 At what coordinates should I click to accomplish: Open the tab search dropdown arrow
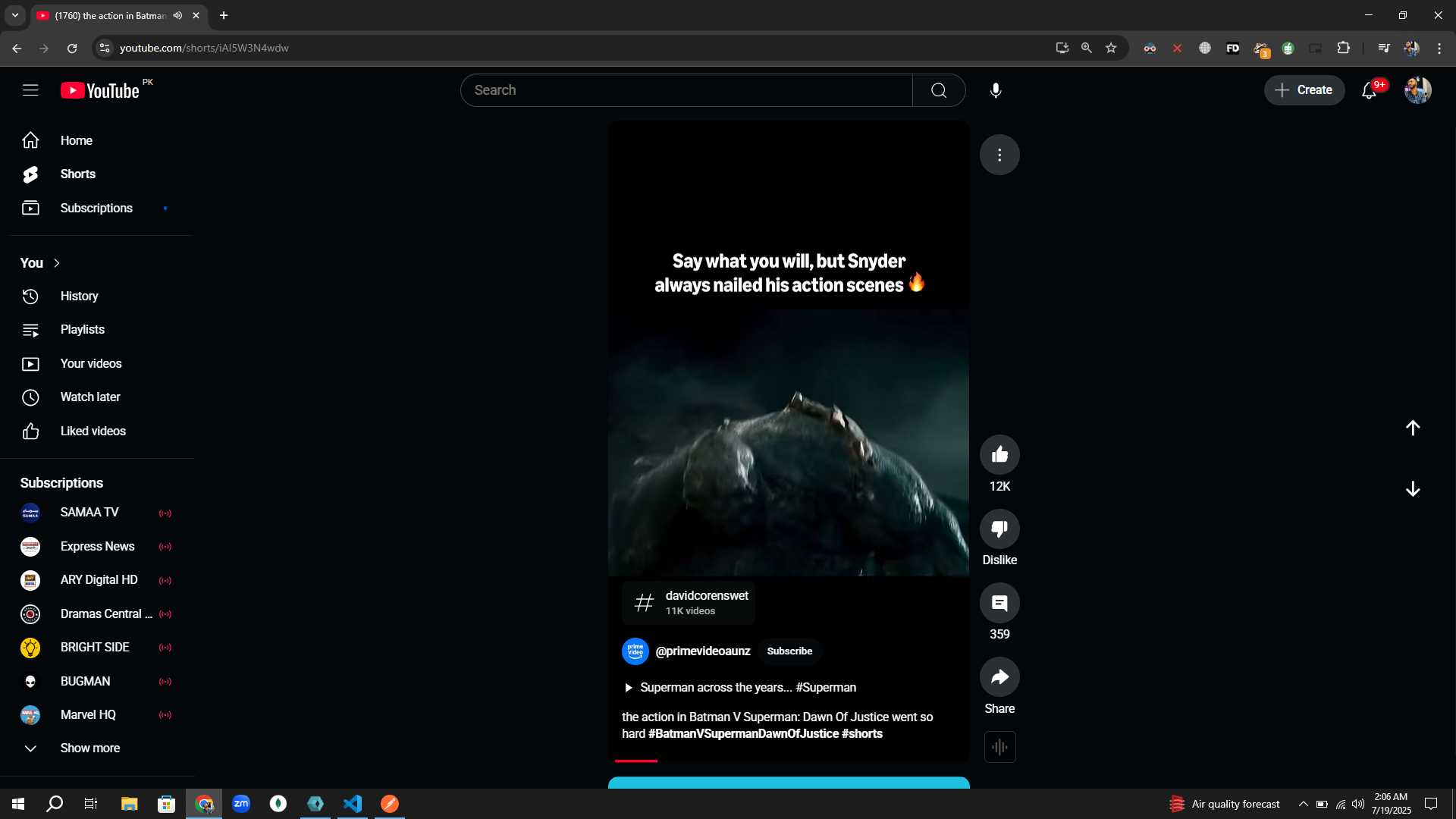14,15
